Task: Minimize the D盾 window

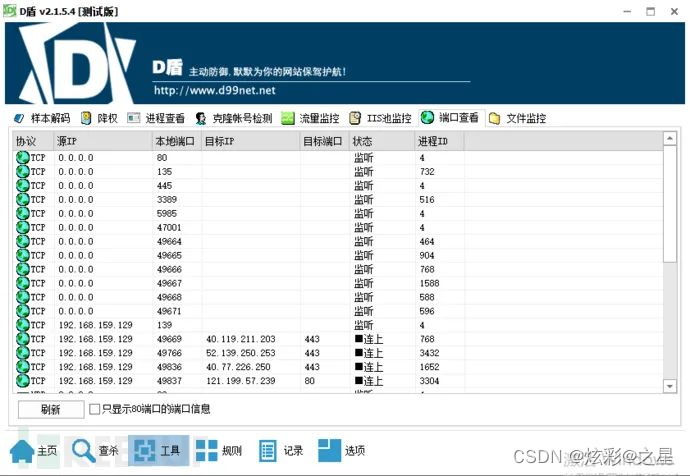Action: click(x=627, y=11)
